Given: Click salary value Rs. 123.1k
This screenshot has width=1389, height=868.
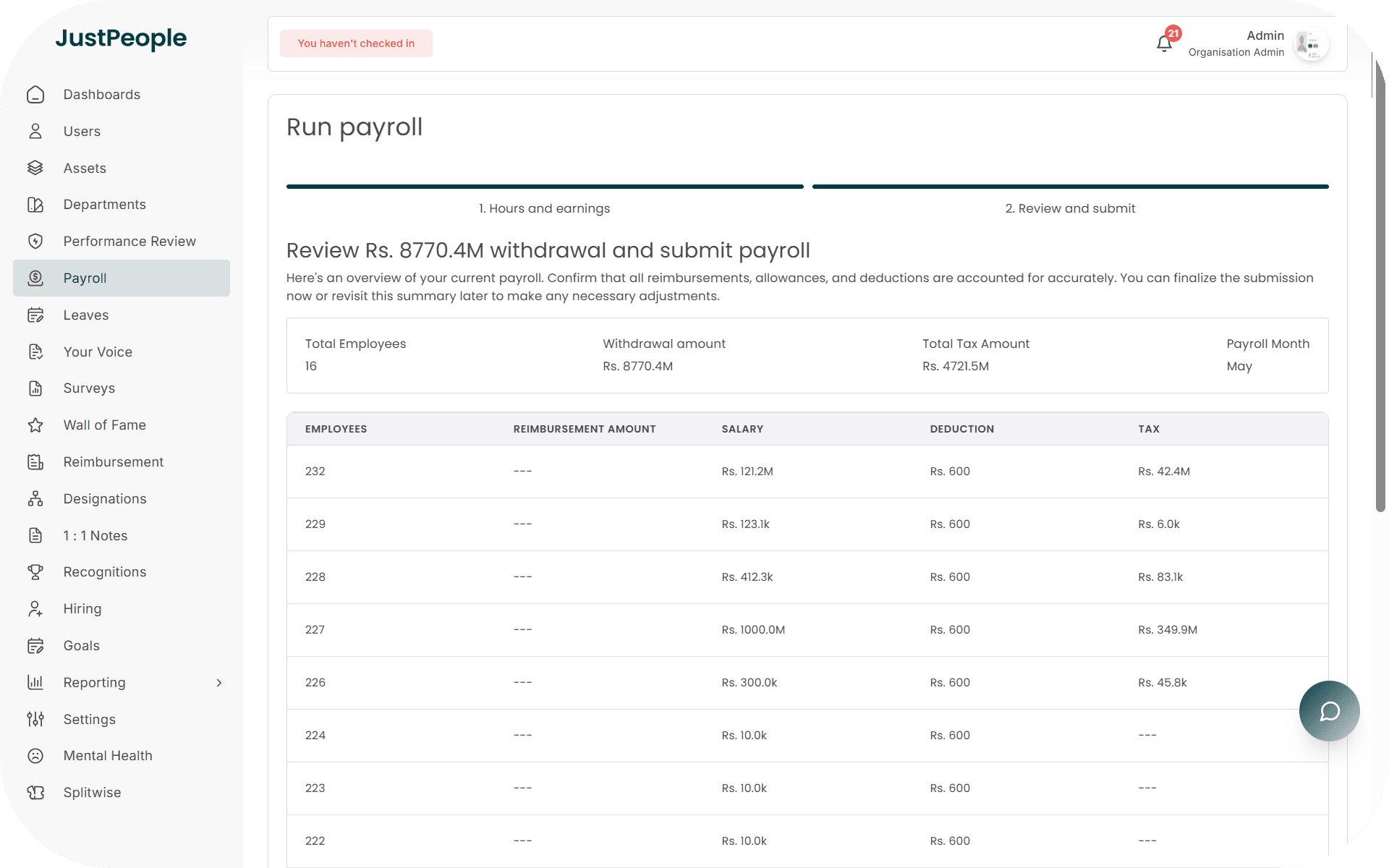Looking at the screenshot, I should coord(746,524).
